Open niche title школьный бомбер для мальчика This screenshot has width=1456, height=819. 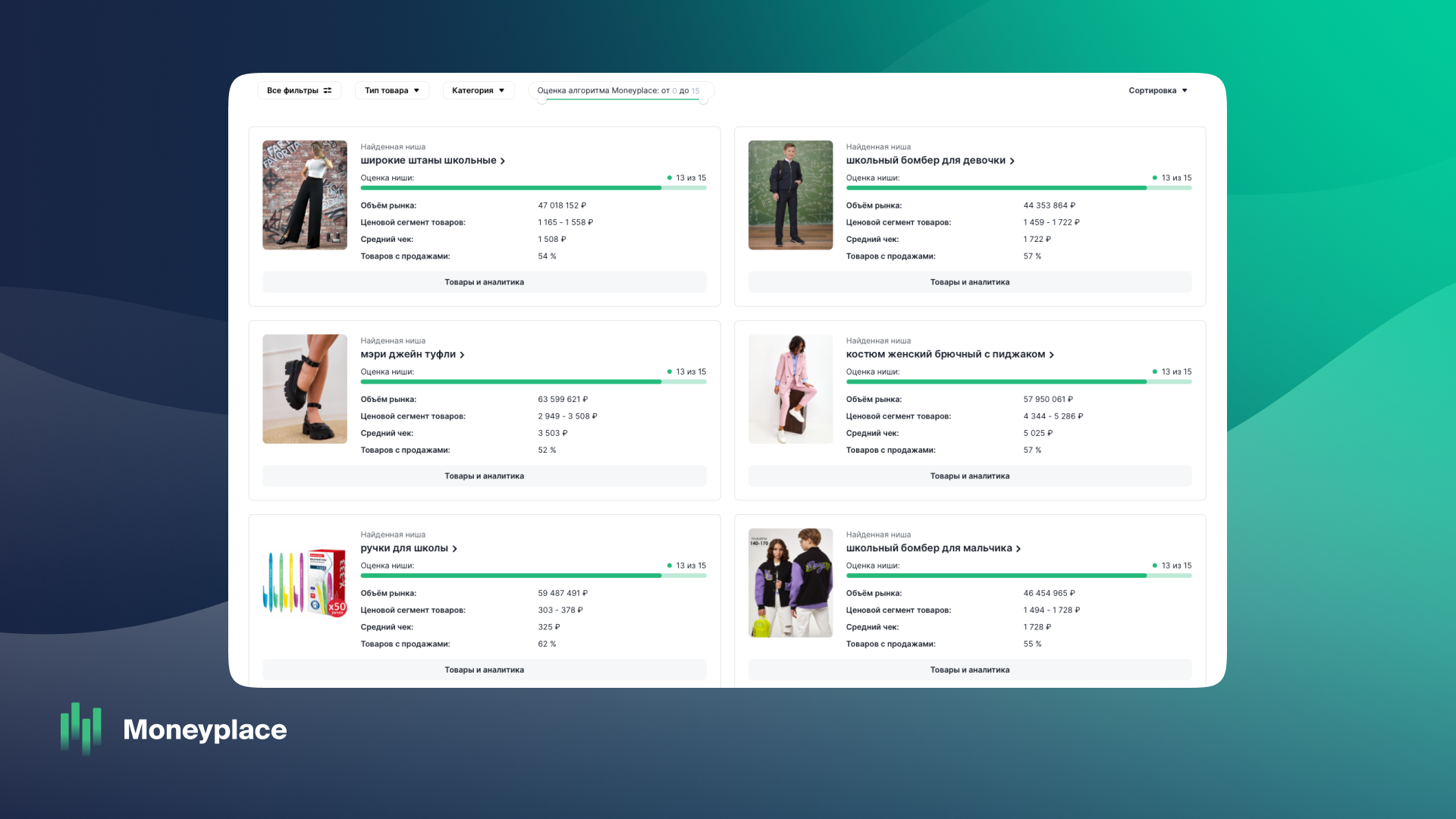pos(928,548)
